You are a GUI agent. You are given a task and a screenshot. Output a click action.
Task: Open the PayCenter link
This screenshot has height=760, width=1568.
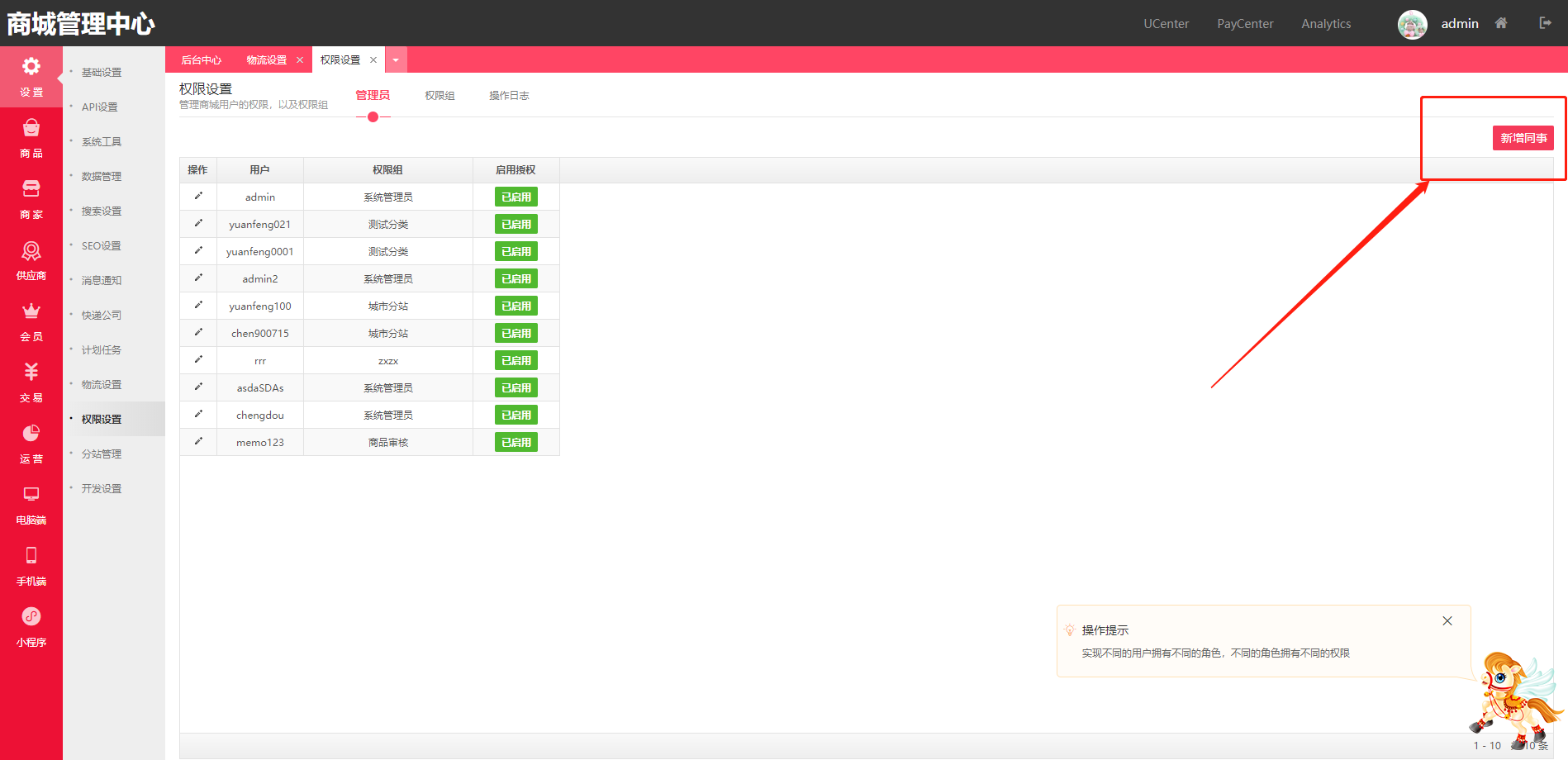(1245, 24)
